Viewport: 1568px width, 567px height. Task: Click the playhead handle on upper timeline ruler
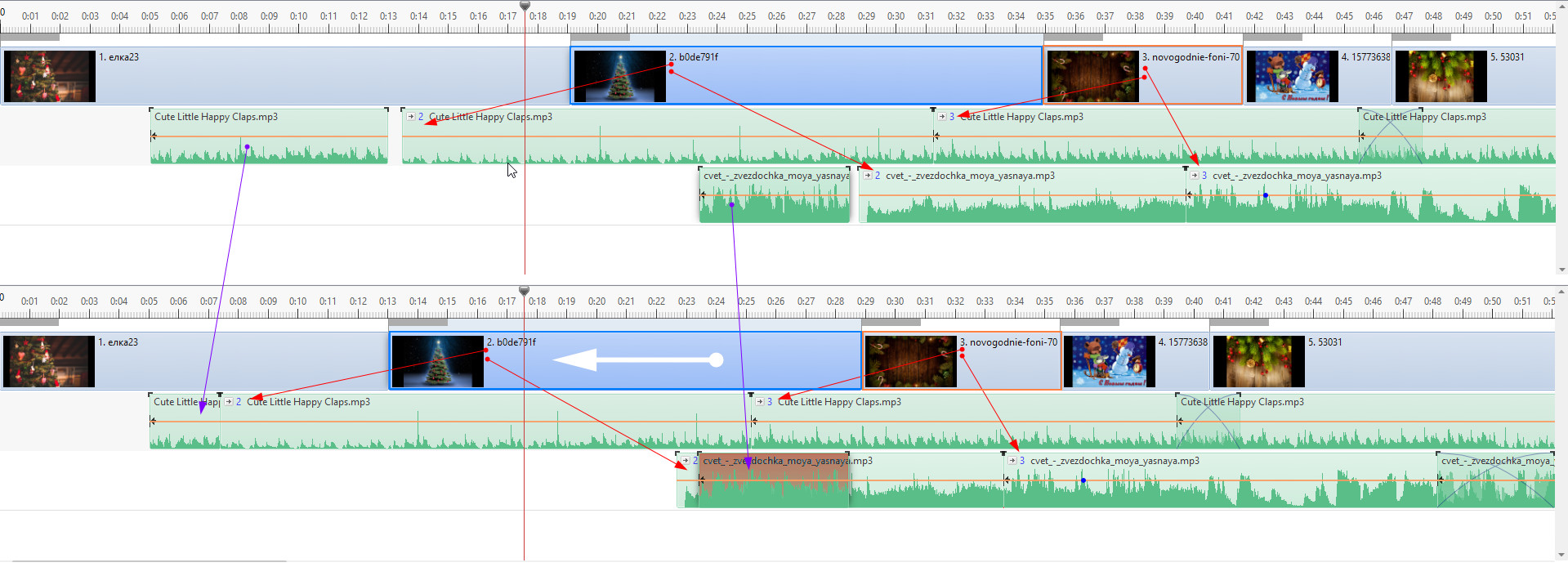(525, 7)
